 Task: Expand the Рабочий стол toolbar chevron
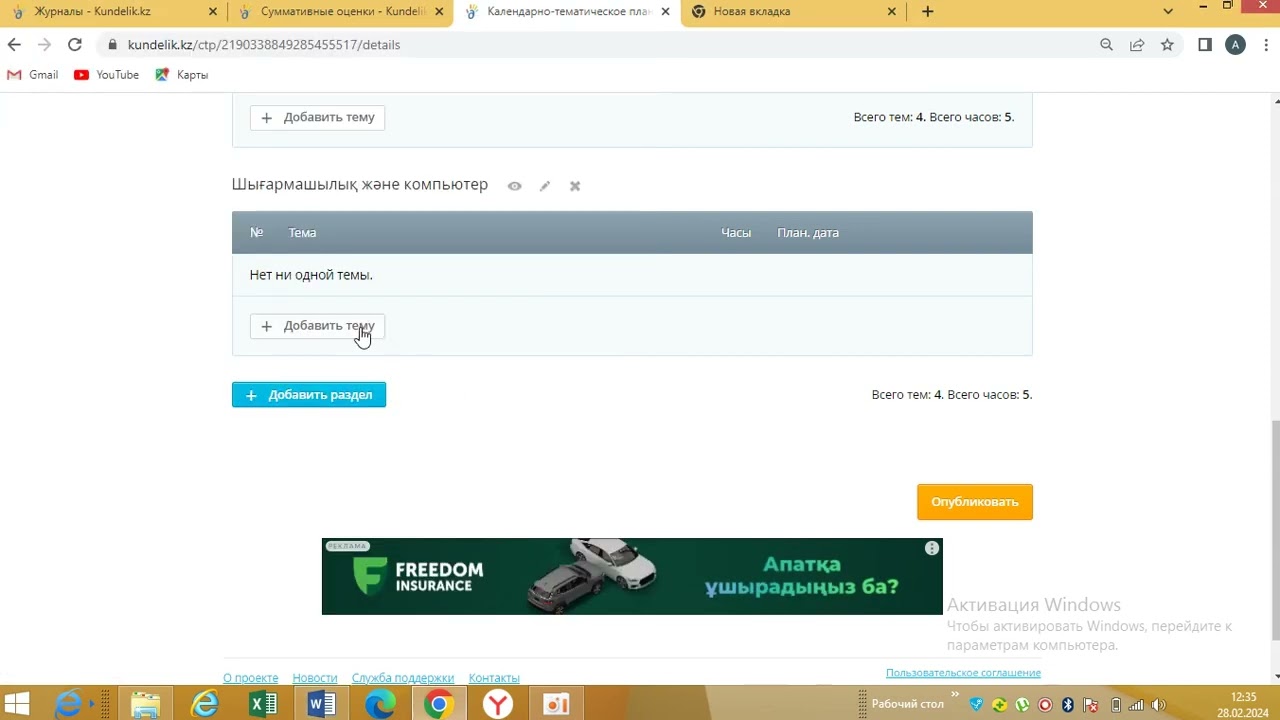coord(954,696)
